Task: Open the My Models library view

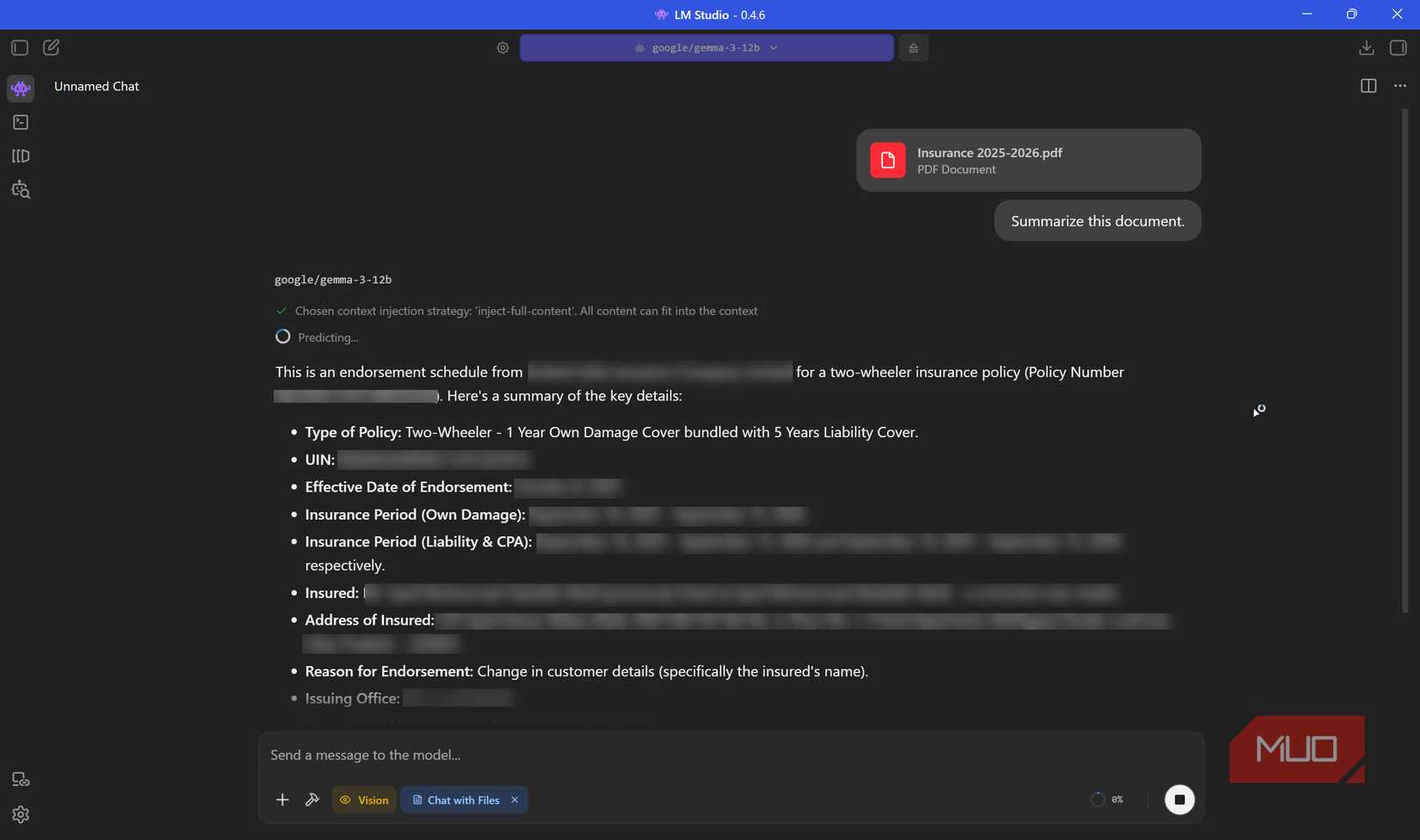Action: 21,156
